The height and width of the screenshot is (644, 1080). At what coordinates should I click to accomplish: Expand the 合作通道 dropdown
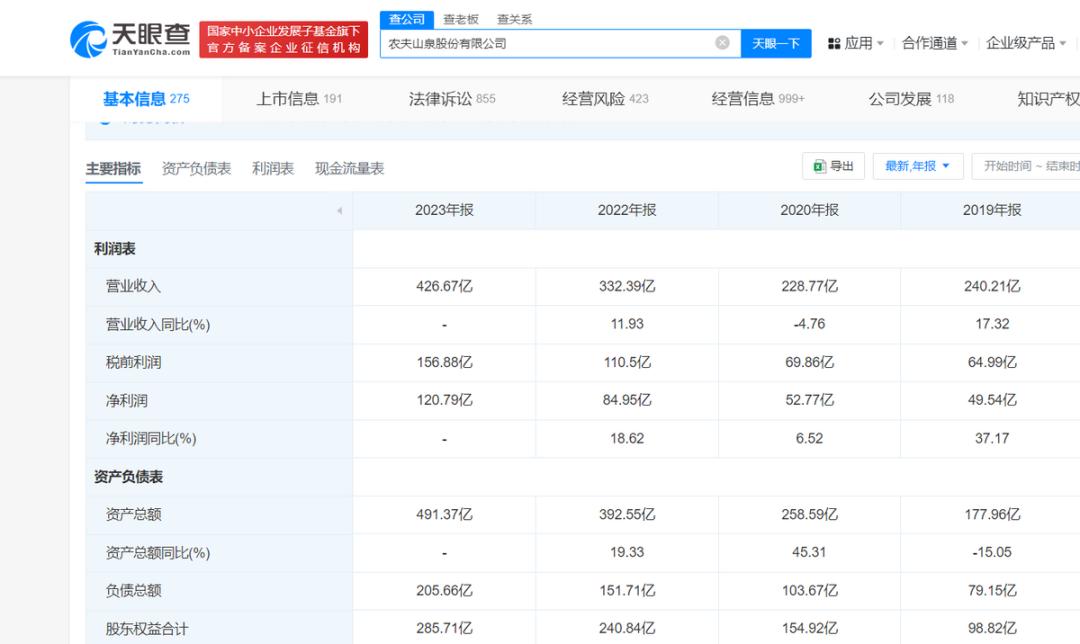click(x=935, y=43)
